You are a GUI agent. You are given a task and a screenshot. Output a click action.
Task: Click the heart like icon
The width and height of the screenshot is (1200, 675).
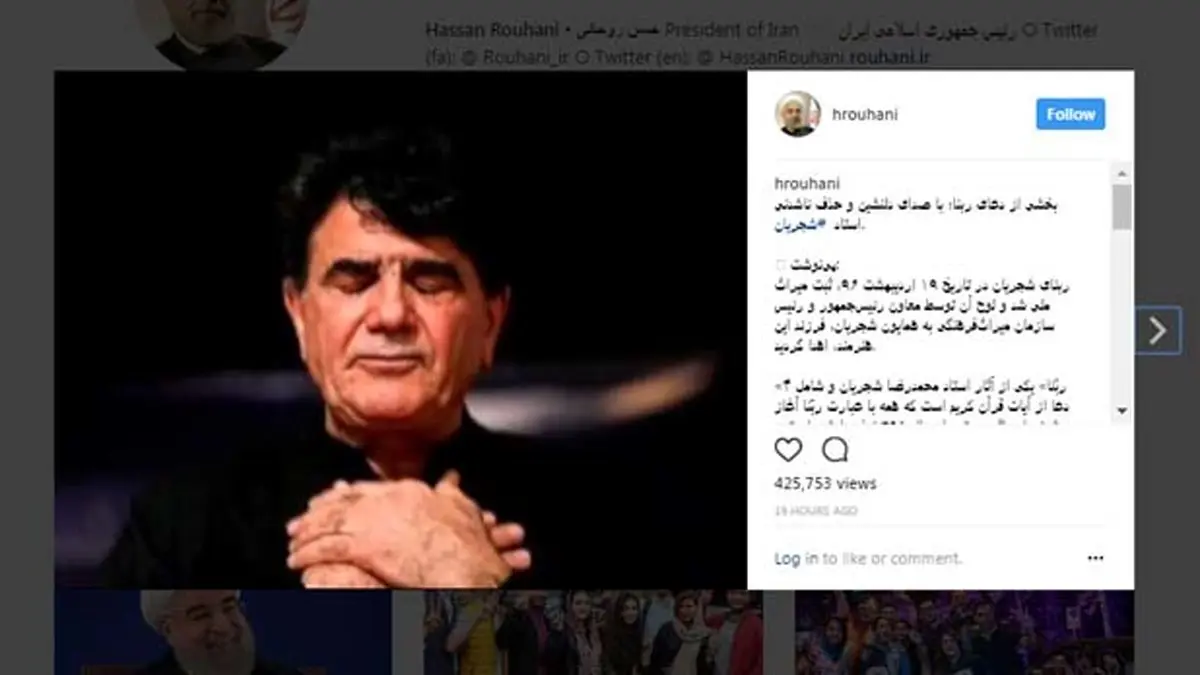click(x=788, y=450)
